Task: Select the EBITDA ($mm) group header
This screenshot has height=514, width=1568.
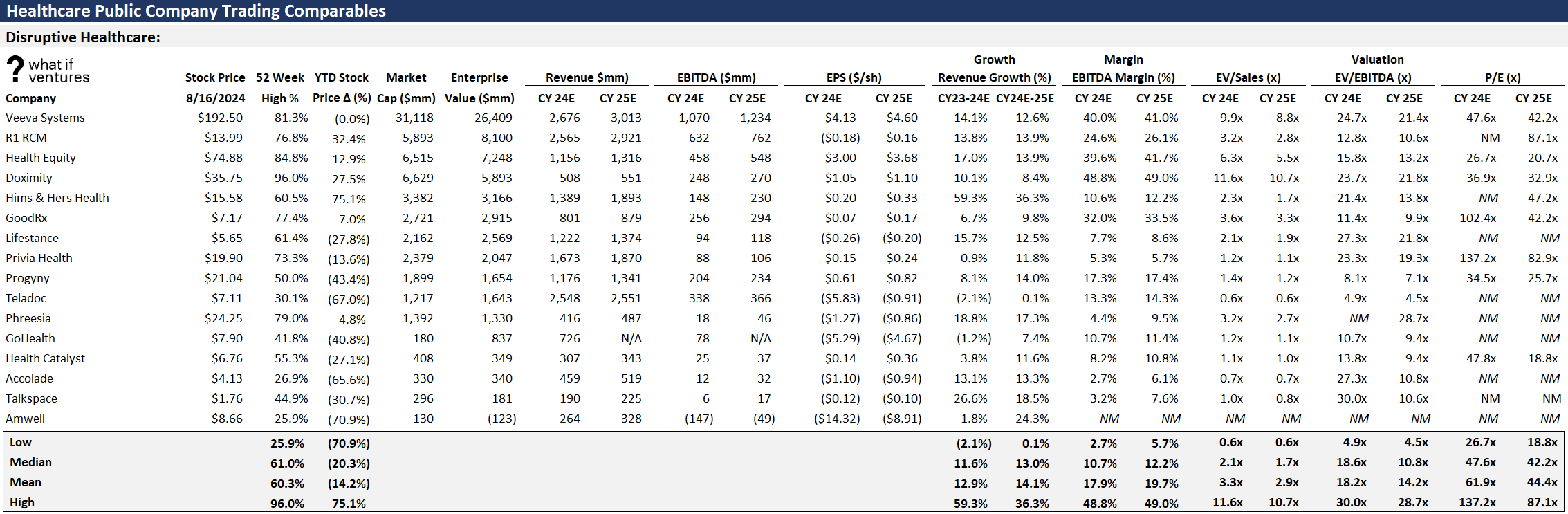Action: [x=717, y=77]
